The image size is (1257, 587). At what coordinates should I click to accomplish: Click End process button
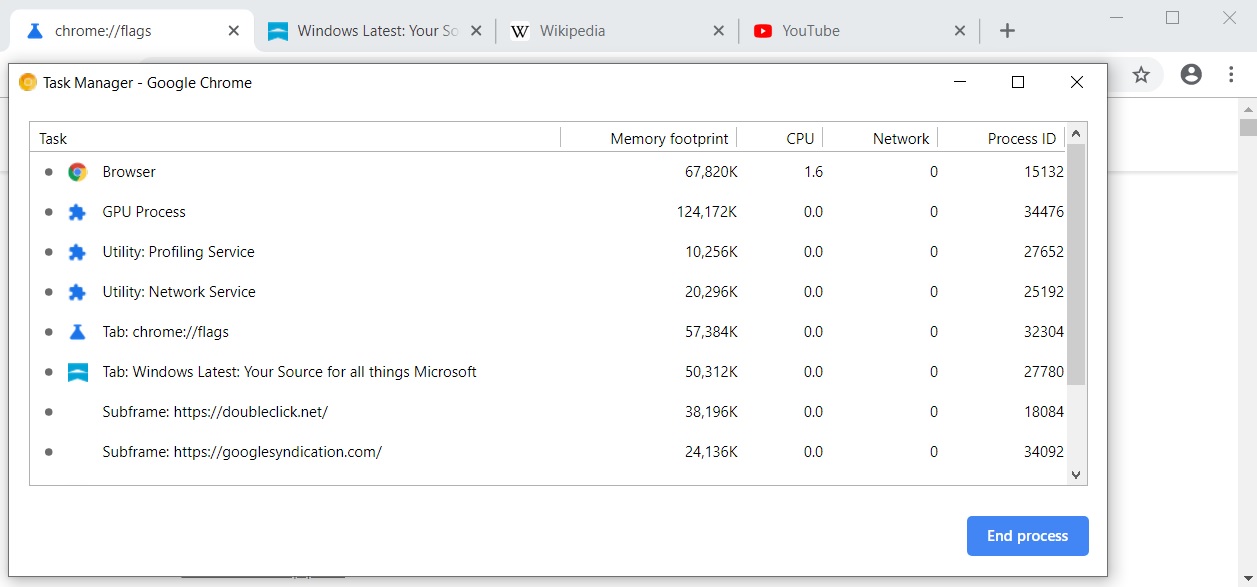coord(1027,536)
